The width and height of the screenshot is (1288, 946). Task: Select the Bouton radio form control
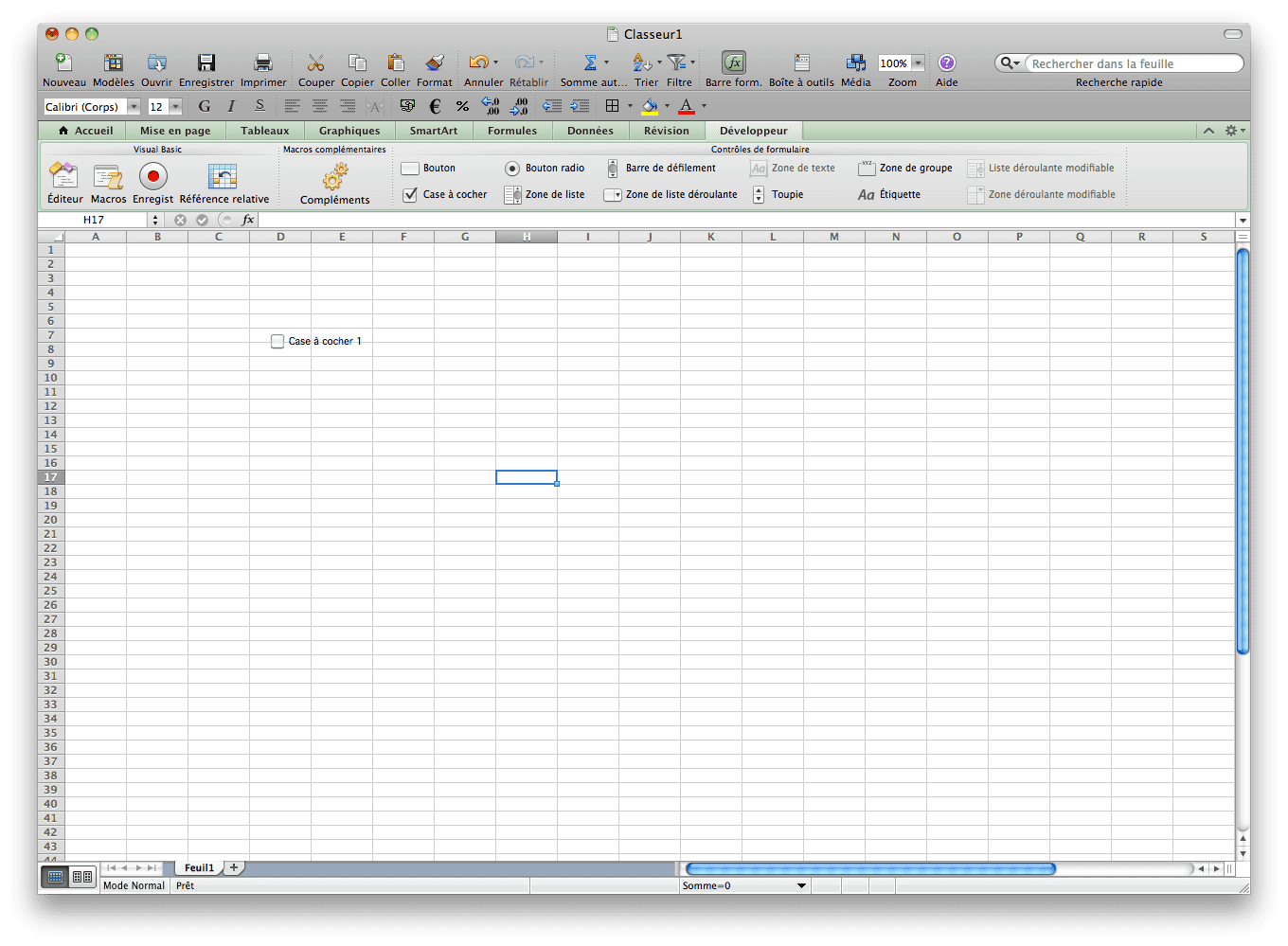pyautogui.click(x=512, y=169)
